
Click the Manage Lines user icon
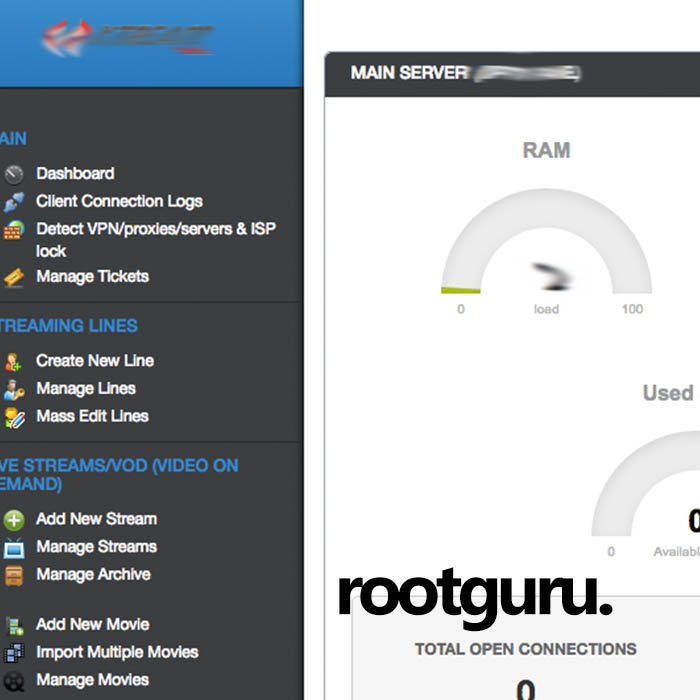14,389
